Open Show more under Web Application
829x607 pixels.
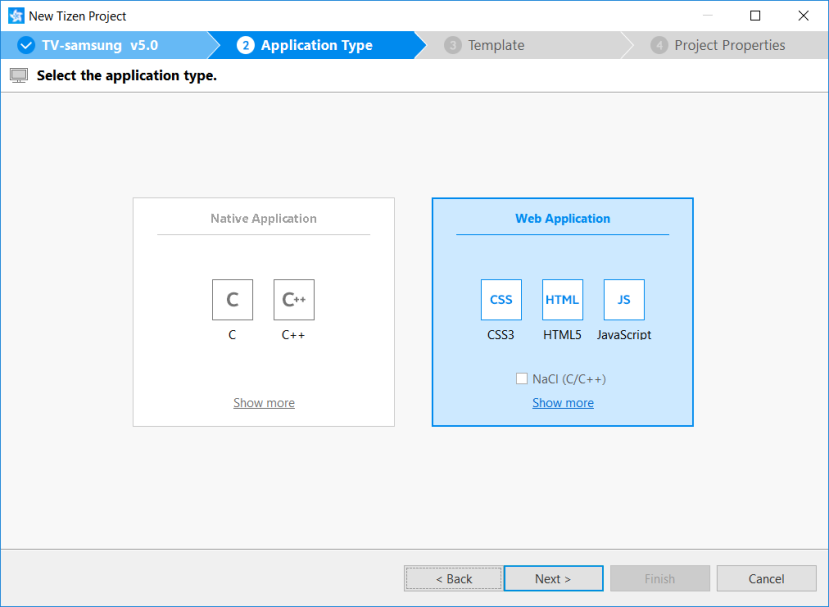562,402
